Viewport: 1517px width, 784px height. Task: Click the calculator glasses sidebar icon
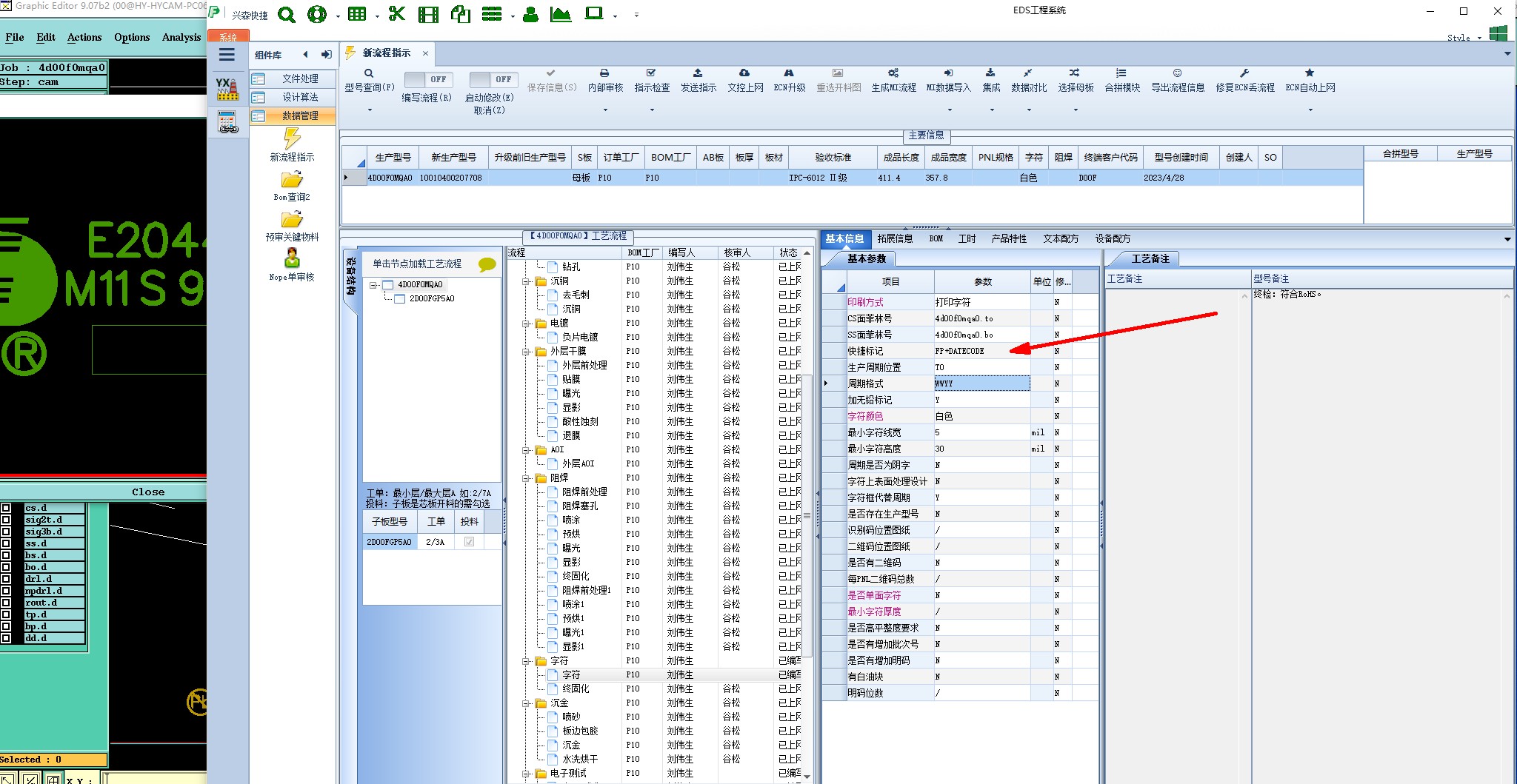(x=227, y=121)
